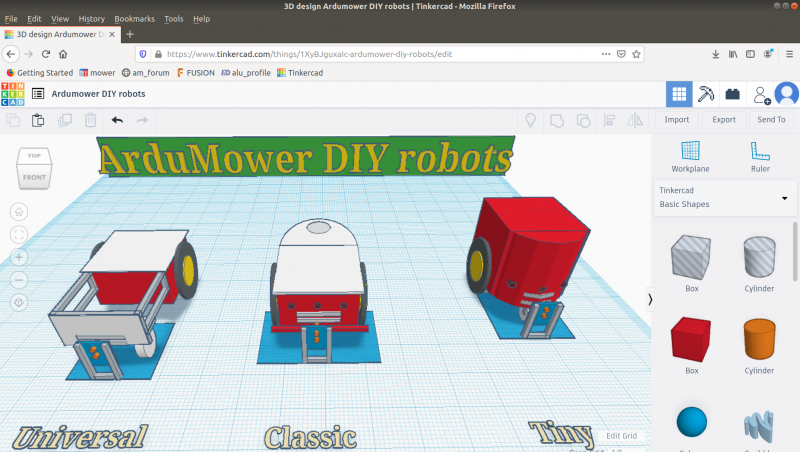Open page actions three-dots menu
800x452 pixels.
(x=606, y=54)
